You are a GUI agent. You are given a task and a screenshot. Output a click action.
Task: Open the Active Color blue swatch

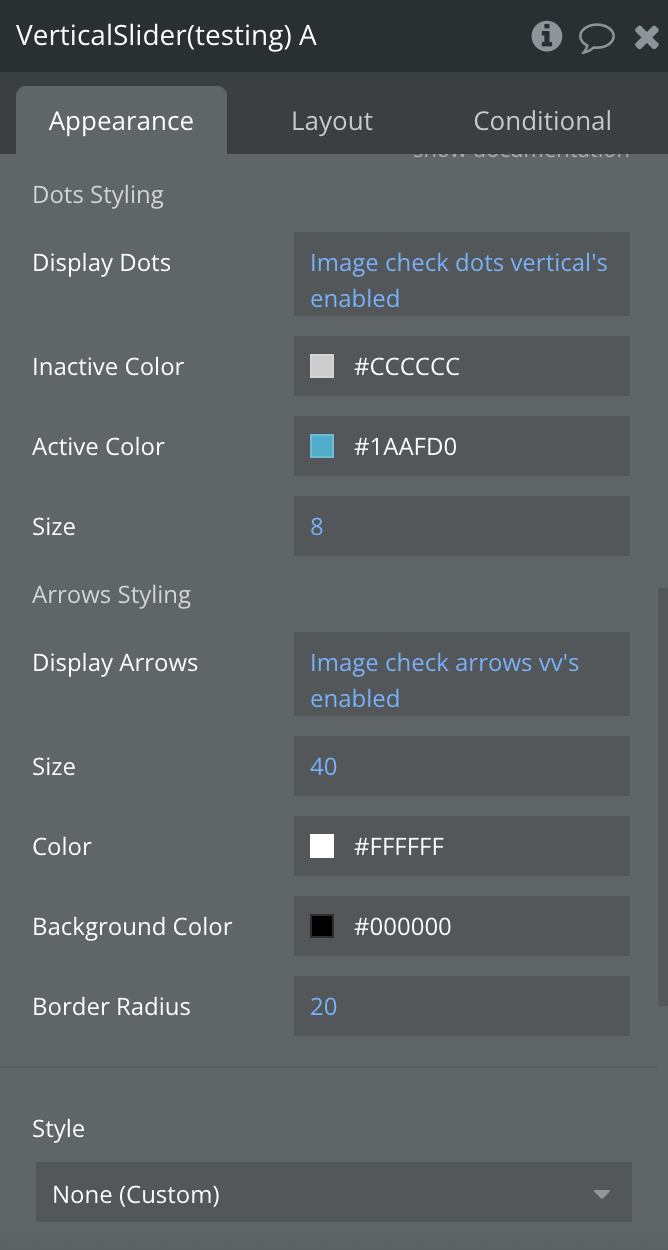pyautogui.click(x=322, y=446)
